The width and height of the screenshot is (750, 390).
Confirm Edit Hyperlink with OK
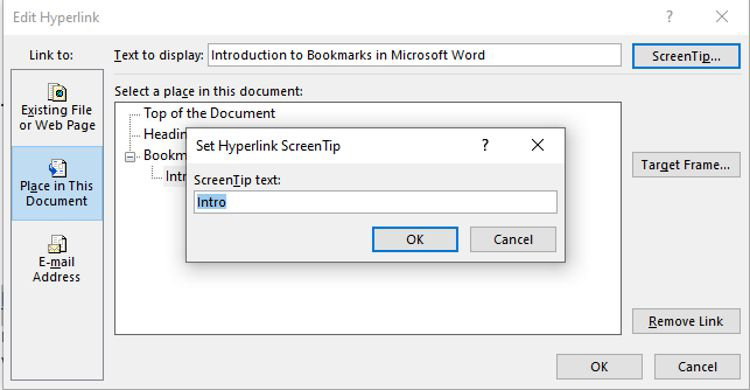tap(599, 367)
